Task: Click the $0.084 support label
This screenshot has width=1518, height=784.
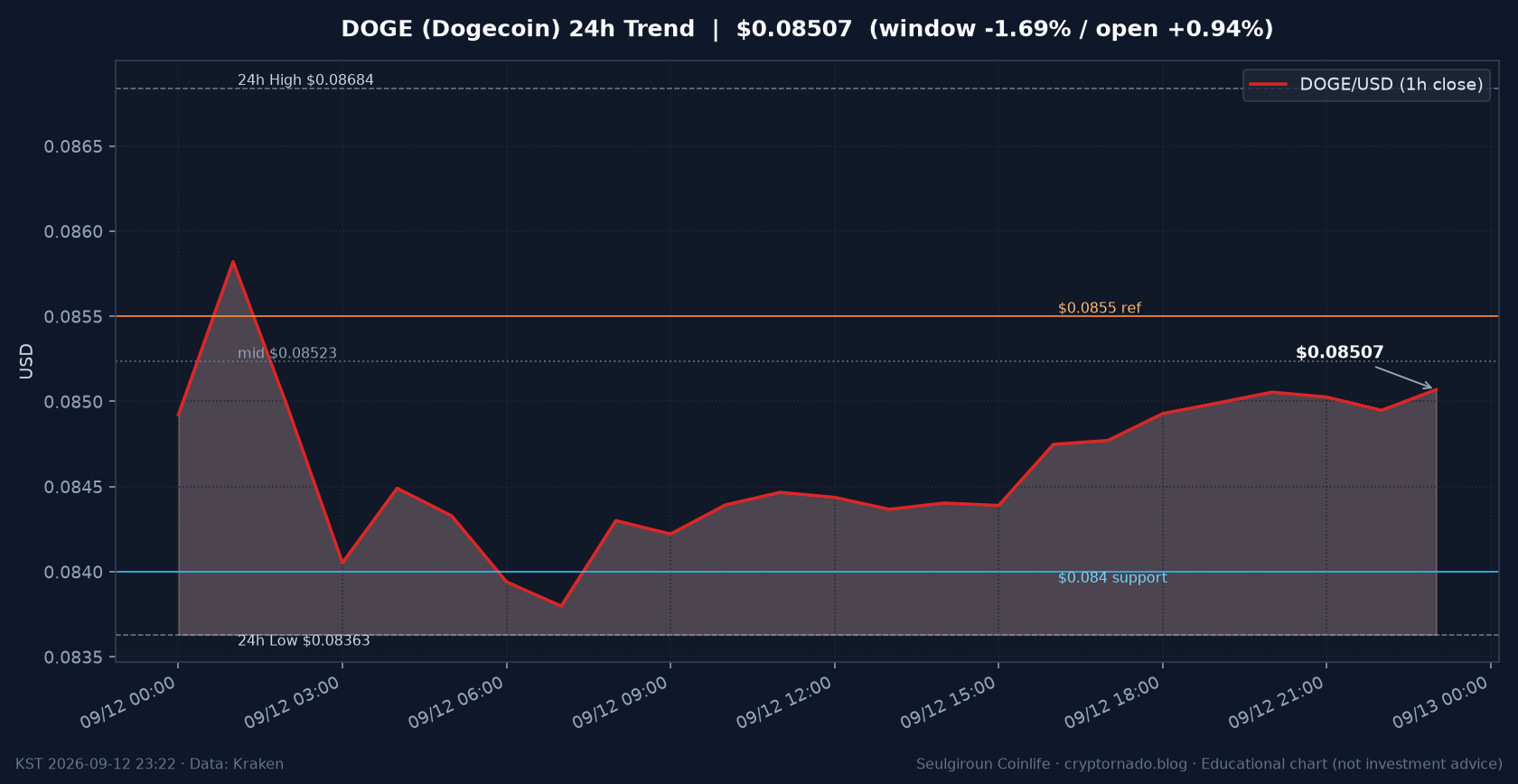Action: pyautogui.click(x=1112, y=578)
